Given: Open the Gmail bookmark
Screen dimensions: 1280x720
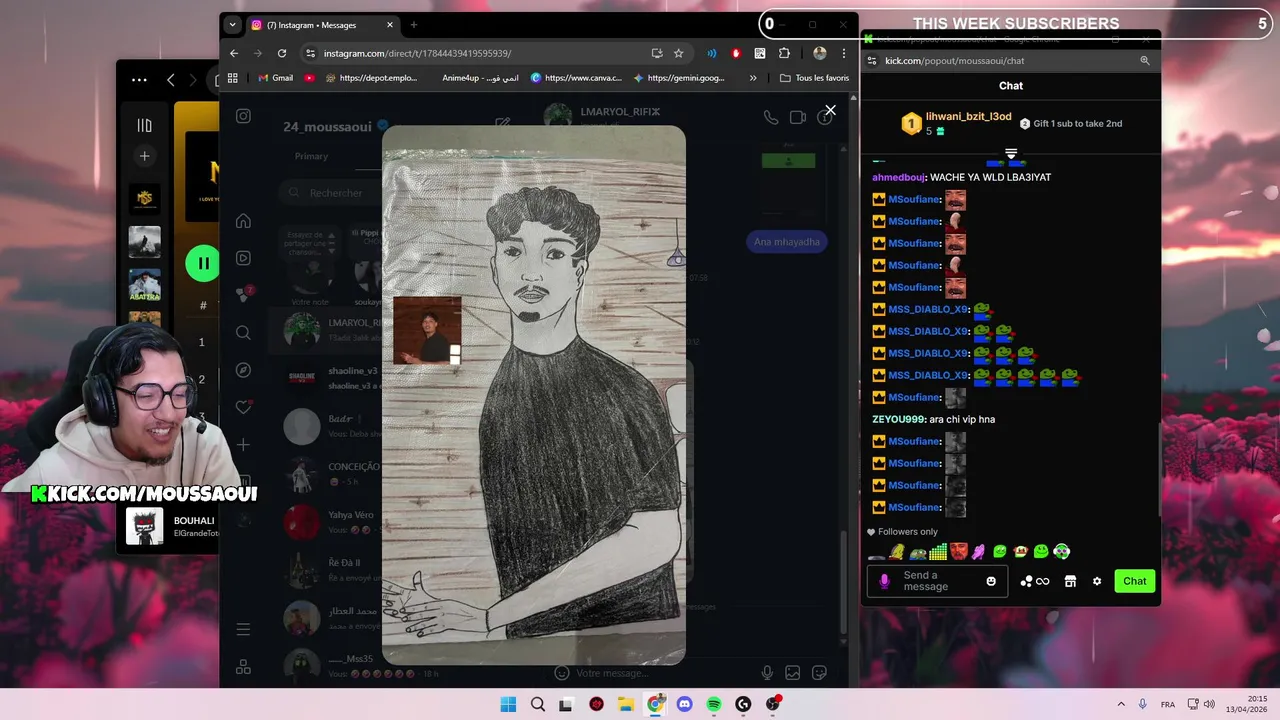Looking at the screenshot, I should pos(274,78).
